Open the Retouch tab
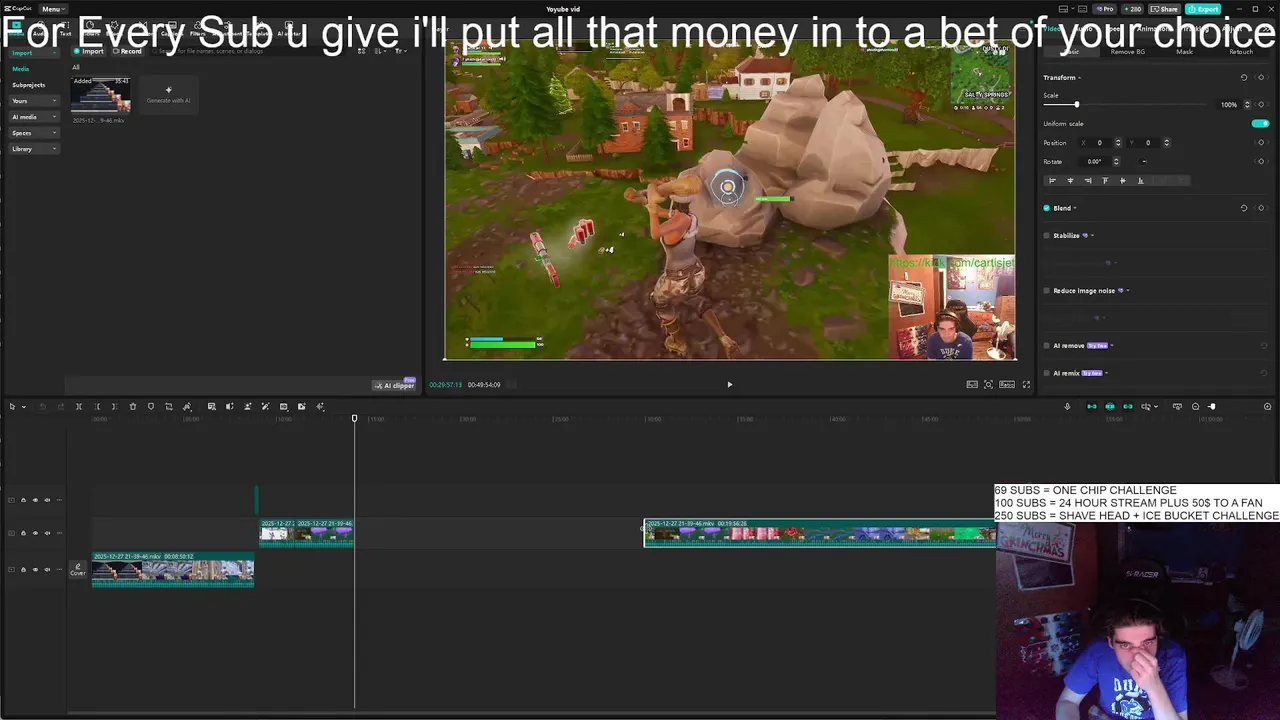1280x720 pixels. coord(1240,51)
